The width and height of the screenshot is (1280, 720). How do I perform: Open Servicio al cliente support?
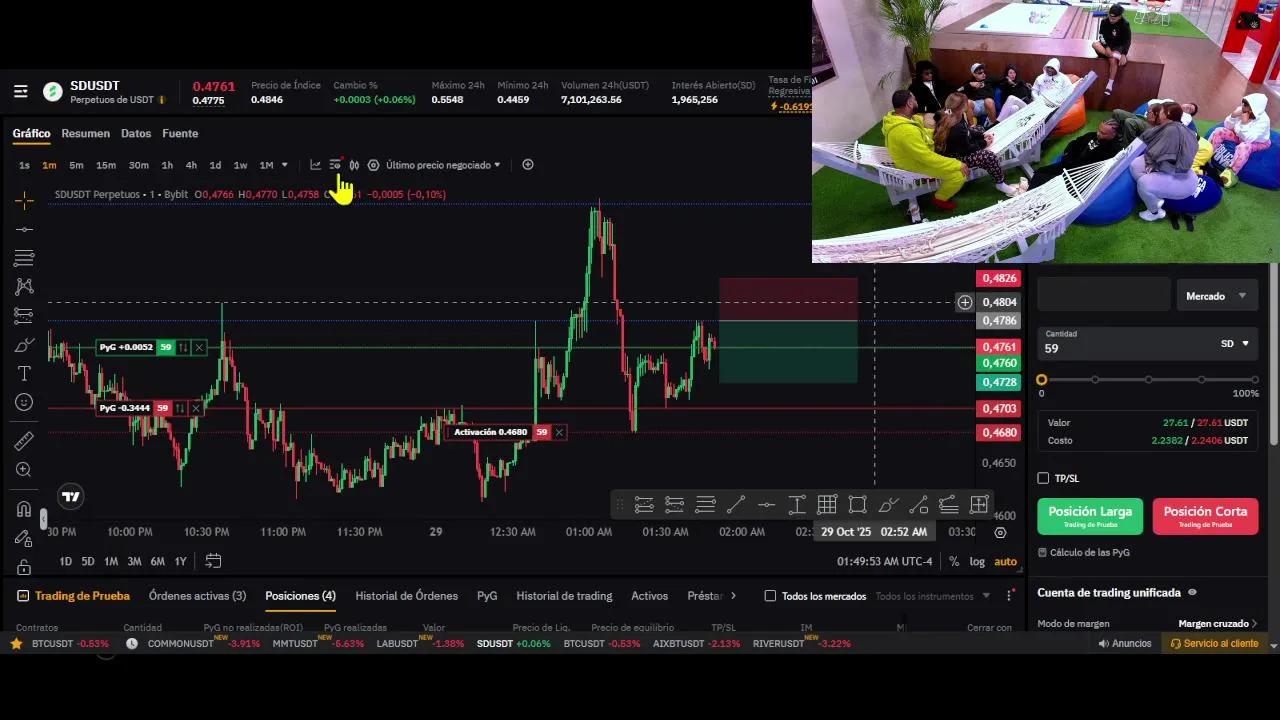pos(1214,644)
